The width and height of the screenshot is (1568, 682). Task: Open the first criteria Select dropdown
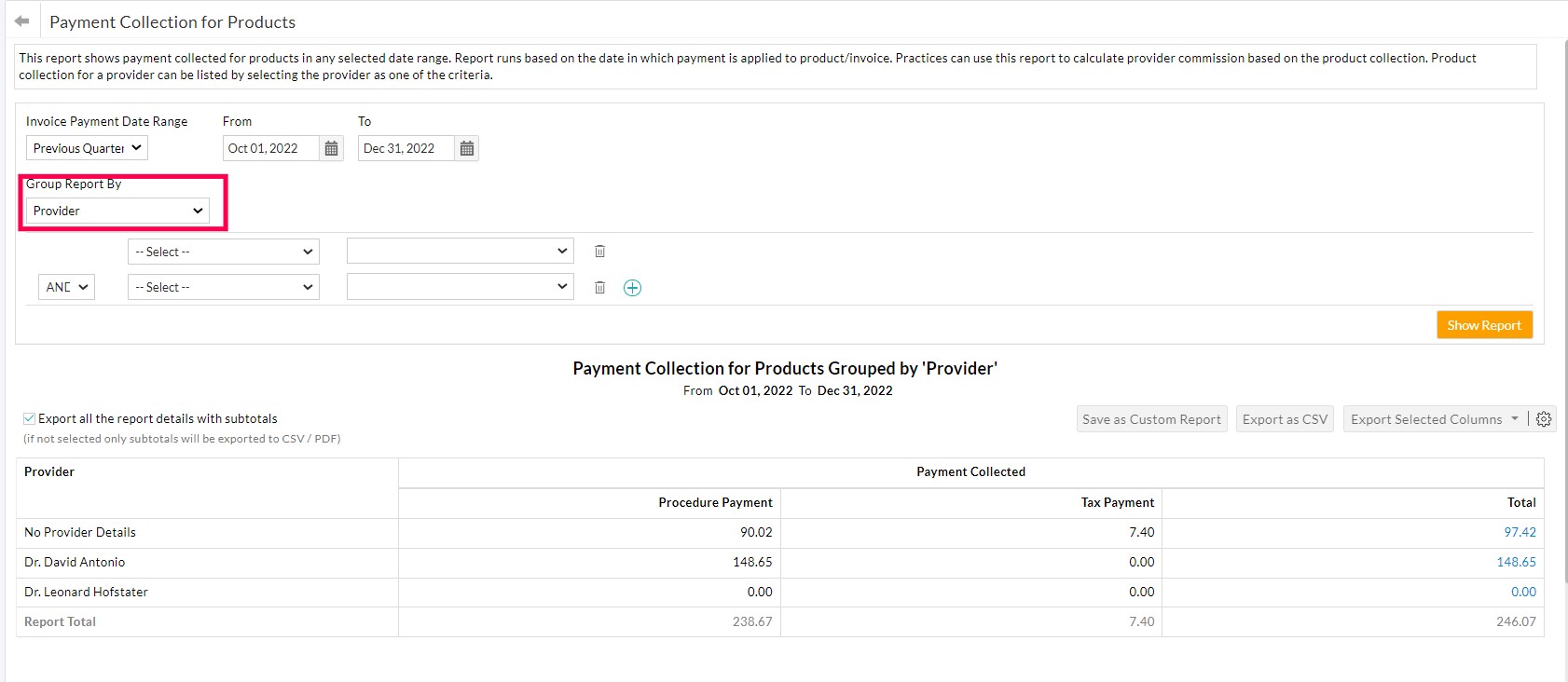224,252
